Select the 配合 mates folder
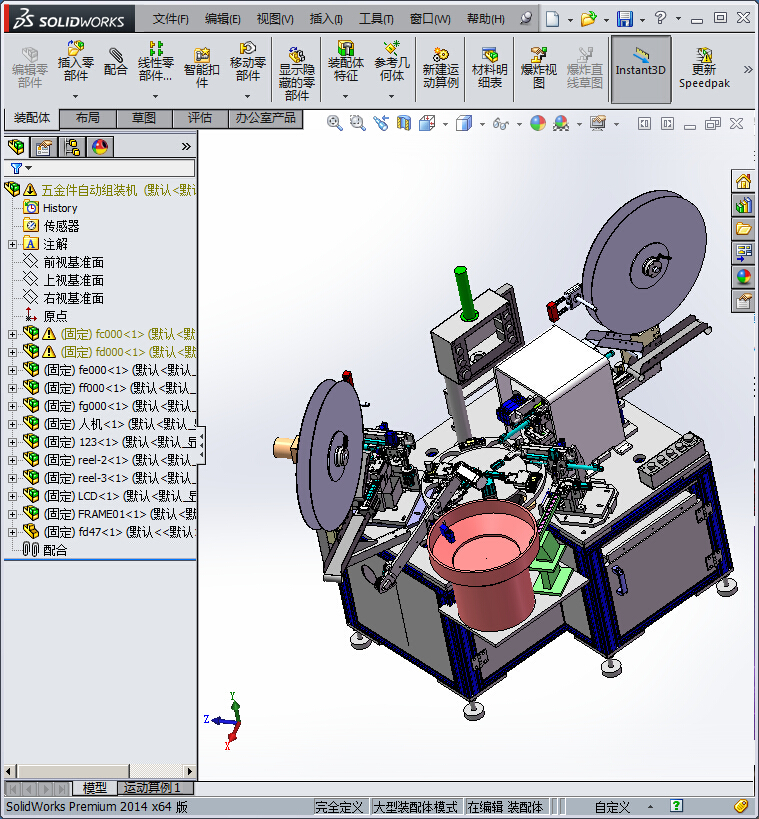This screenshot has height=819, width=759. point(55,550)
